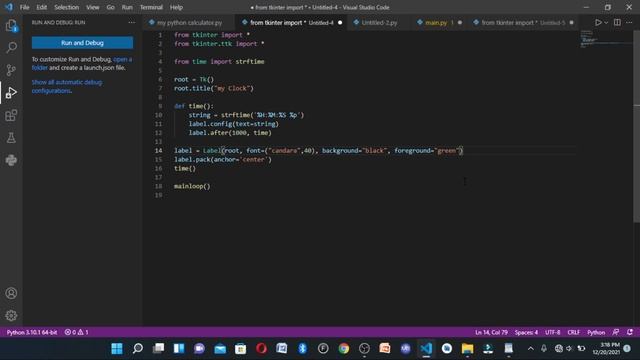640x360 pixels.
Task: Open the Terminal menu
Action: click(x=151, y=7)
